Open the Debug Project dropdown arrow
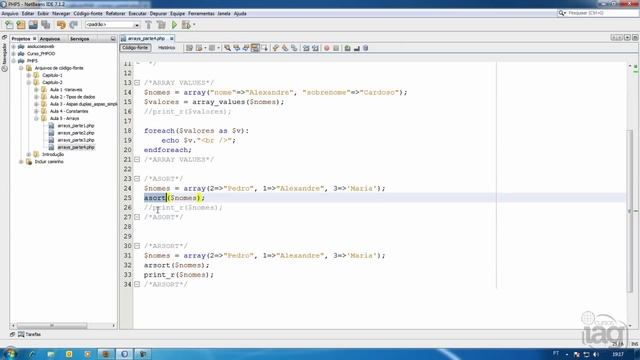Screen dimensions: 640x360 coord(194,25)
